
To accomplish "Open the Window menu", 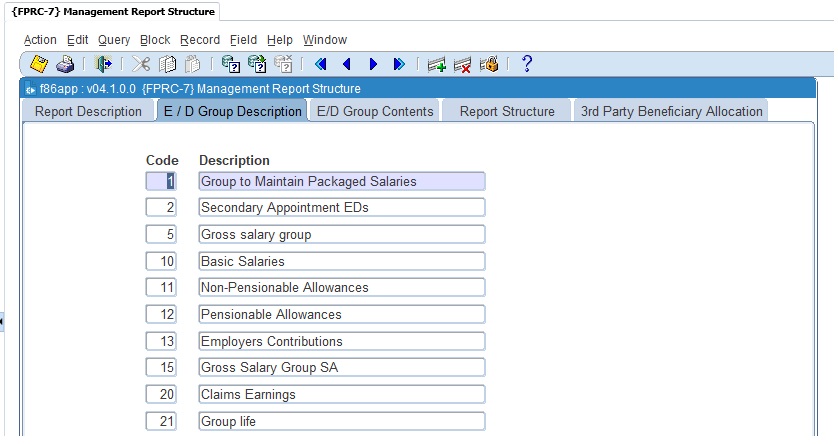I will click(x=324, y=40).
